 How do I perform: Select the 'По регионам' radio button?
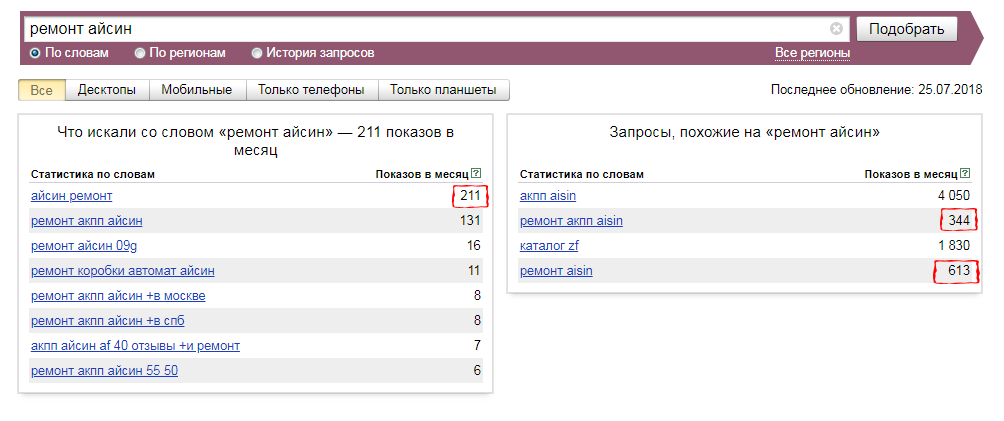(140, 53)
